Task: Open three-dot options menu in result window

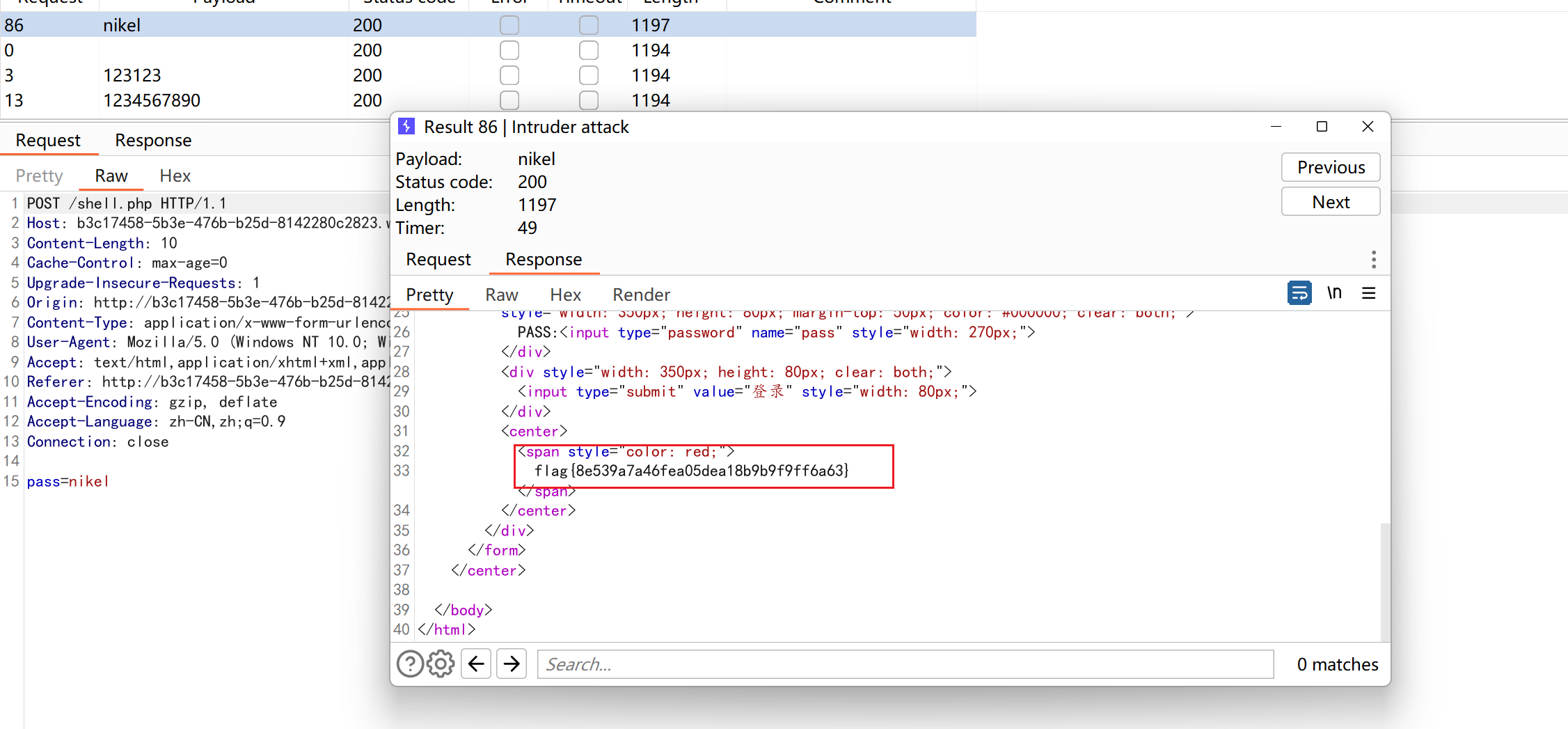Action: tap(1373, 260)
